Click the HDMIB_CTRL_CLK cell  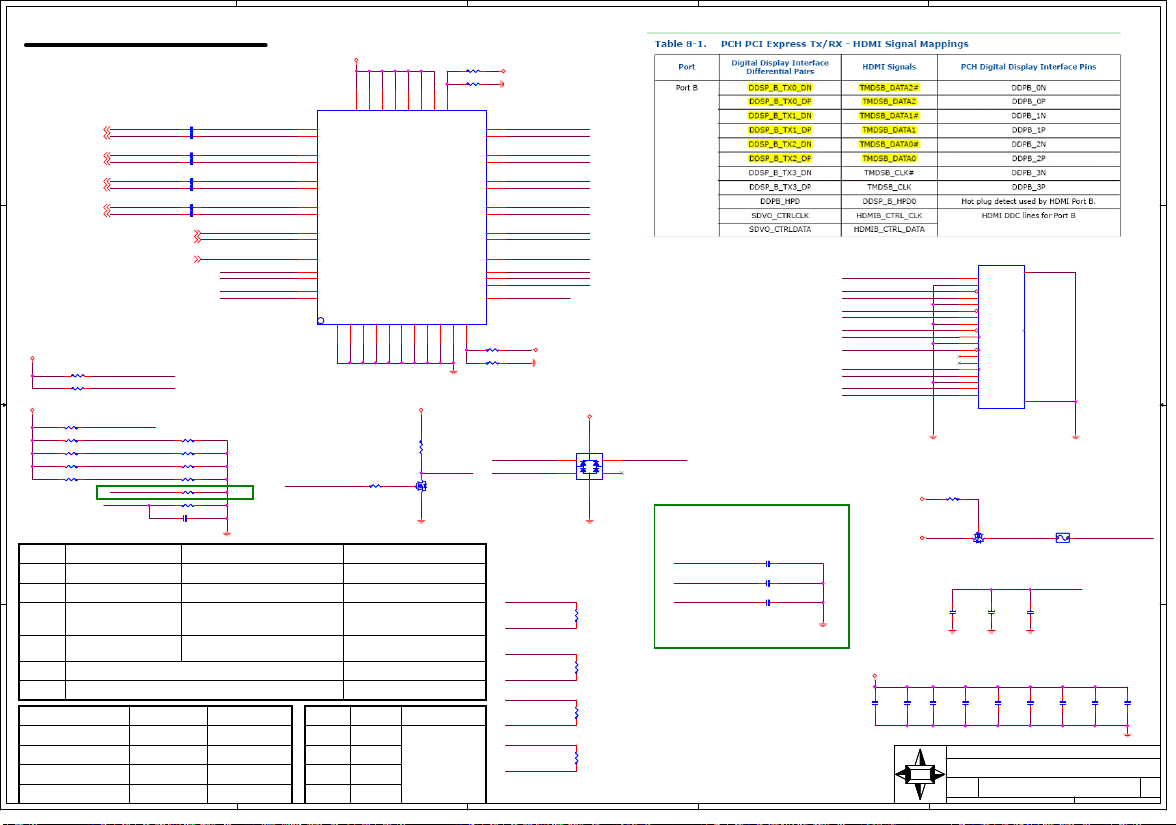(x=889, y=215)
